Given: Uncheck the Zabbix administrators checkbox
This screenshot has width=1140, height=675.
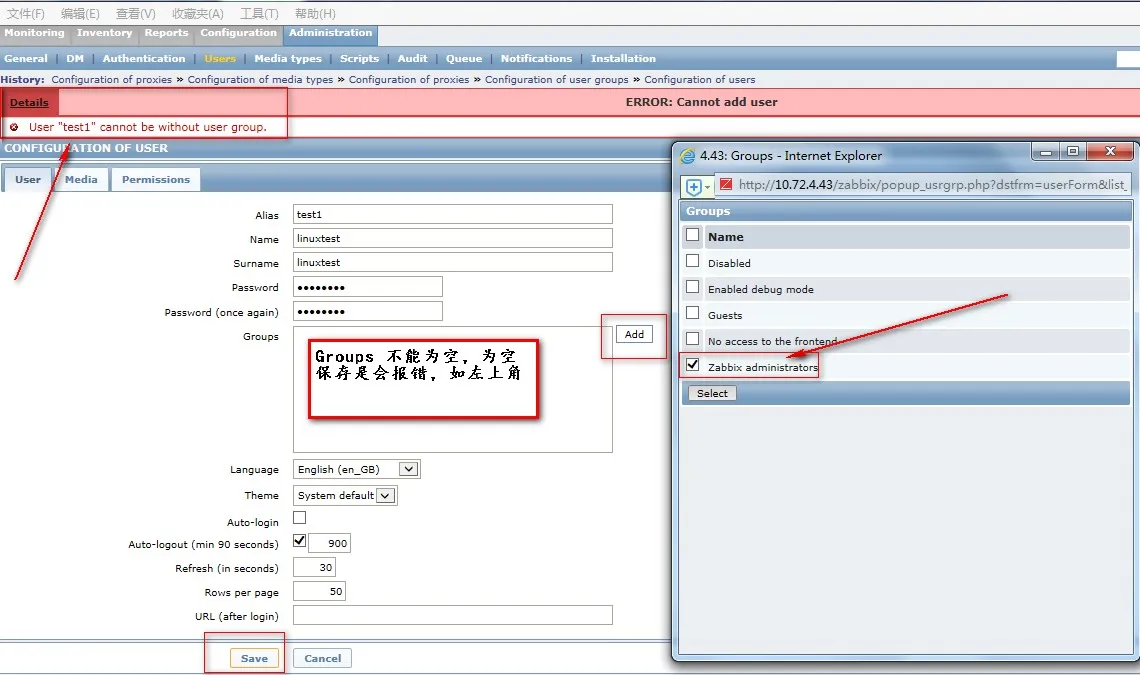Looking at the screenshot, I should point(693,365).
